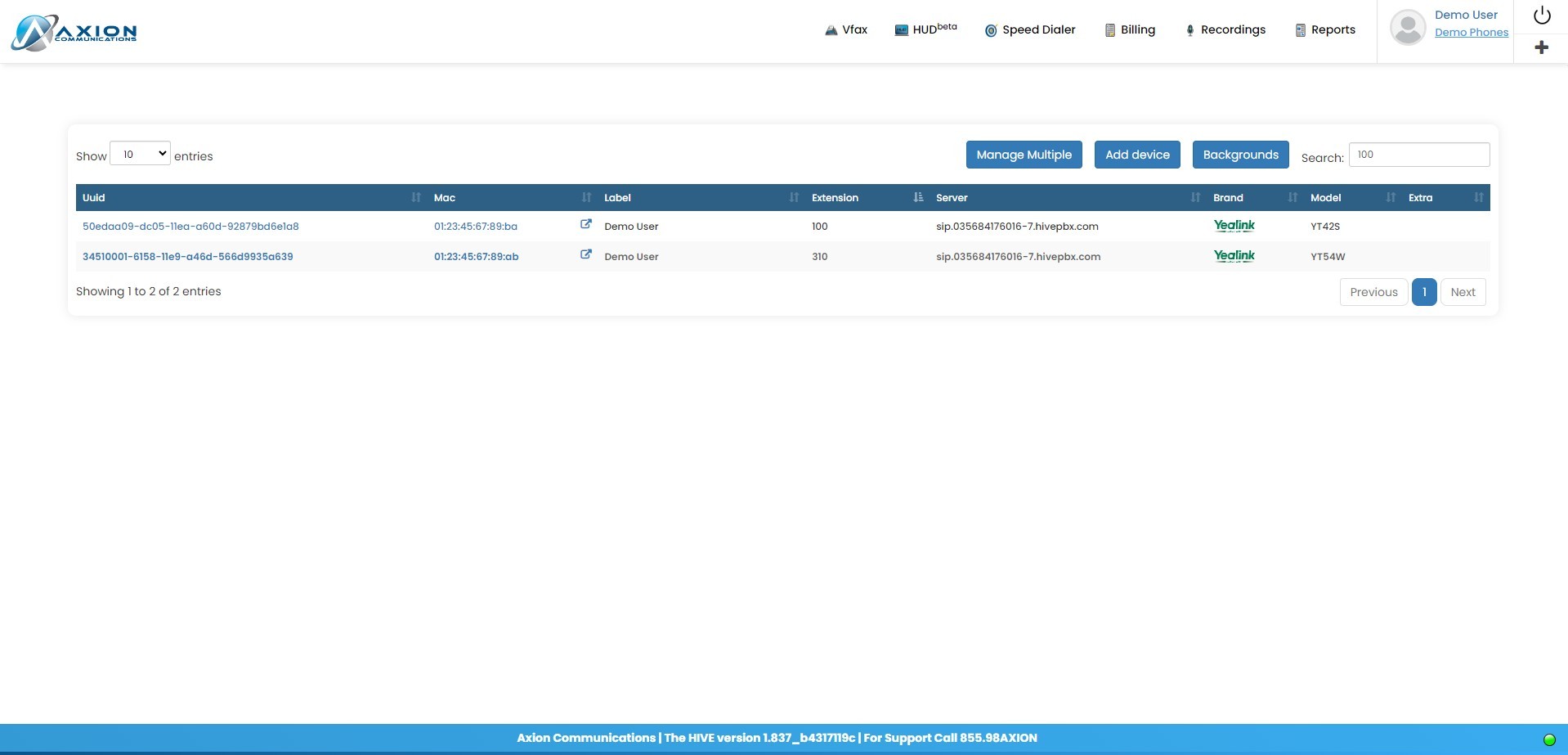Open device uuid 34510001-6158-11e9-a46d-566d9935a639

[188, 257]
